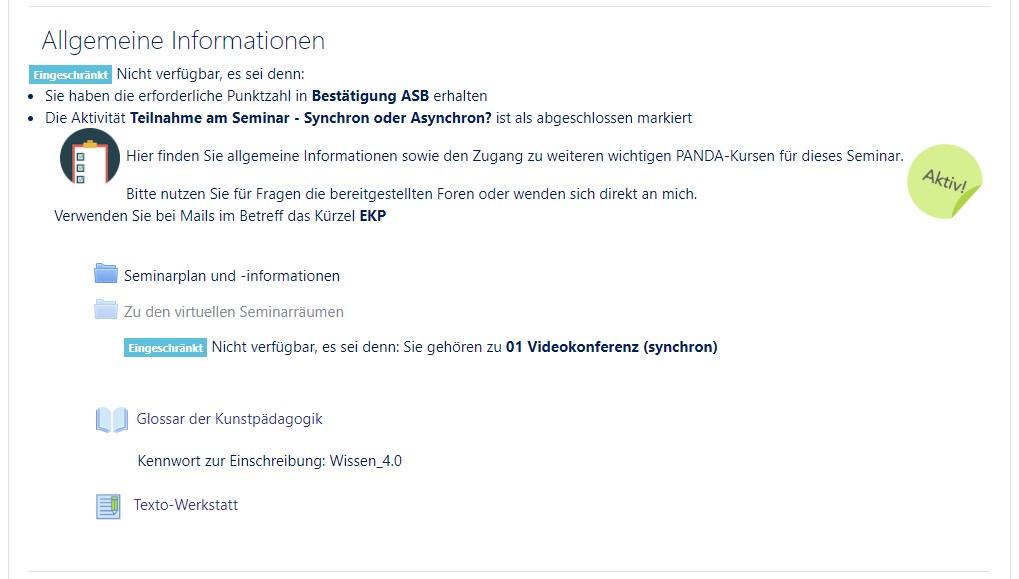Open 'Zu den virtuellen Seminarräumen' link
Image resolution: width=1019 pixels, height=579 pixels.
click(x=234, y=312)
